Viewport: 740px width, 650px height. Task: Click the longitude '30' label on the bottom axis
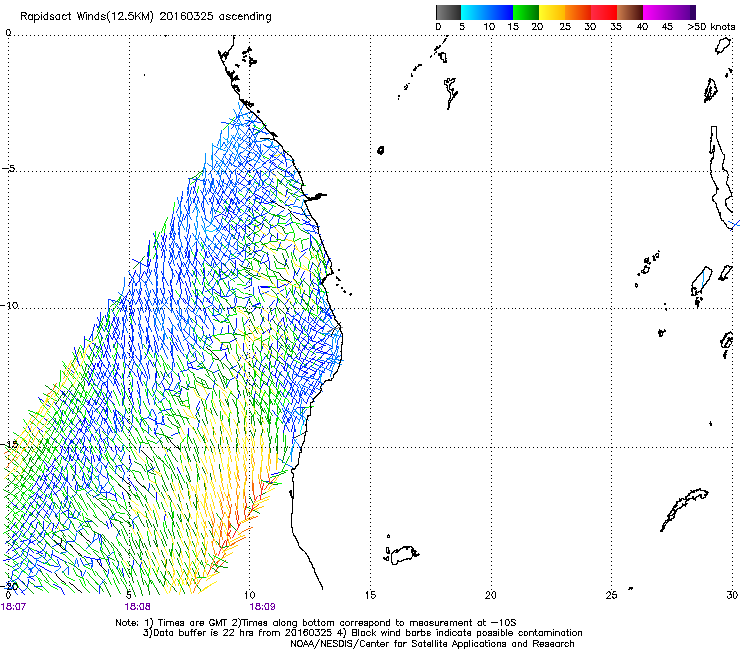pyautogui.click(x=732, y=595)
